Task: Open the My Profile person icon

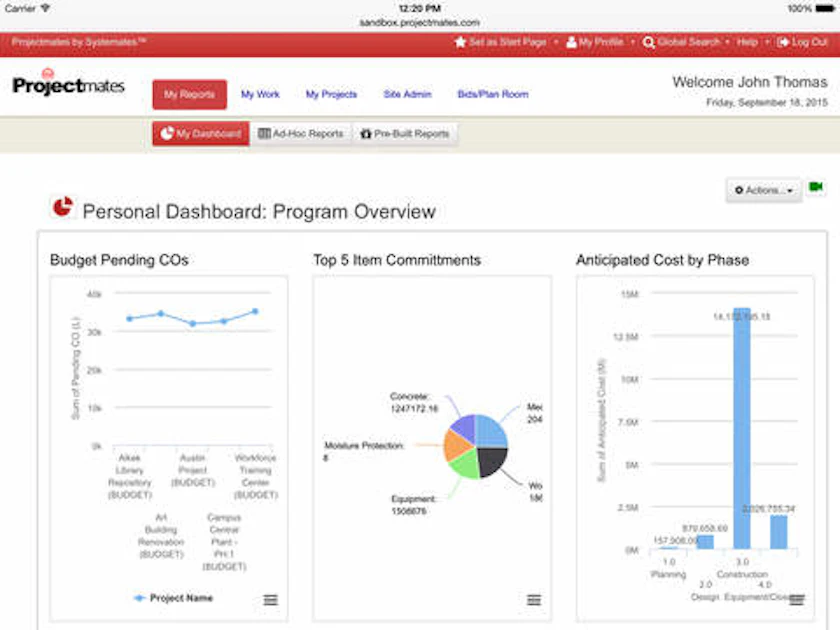Action: click(572, 42)
